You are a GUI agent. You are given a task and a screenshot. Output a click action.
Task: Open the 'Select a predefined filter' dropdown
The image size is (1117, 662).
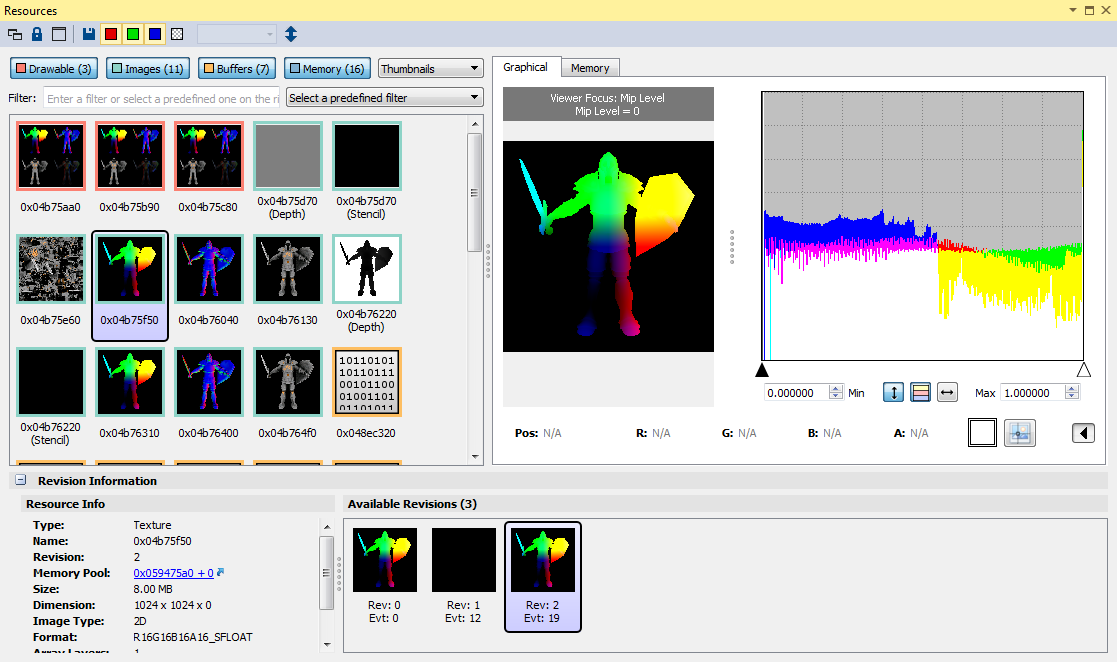point(384,98)
